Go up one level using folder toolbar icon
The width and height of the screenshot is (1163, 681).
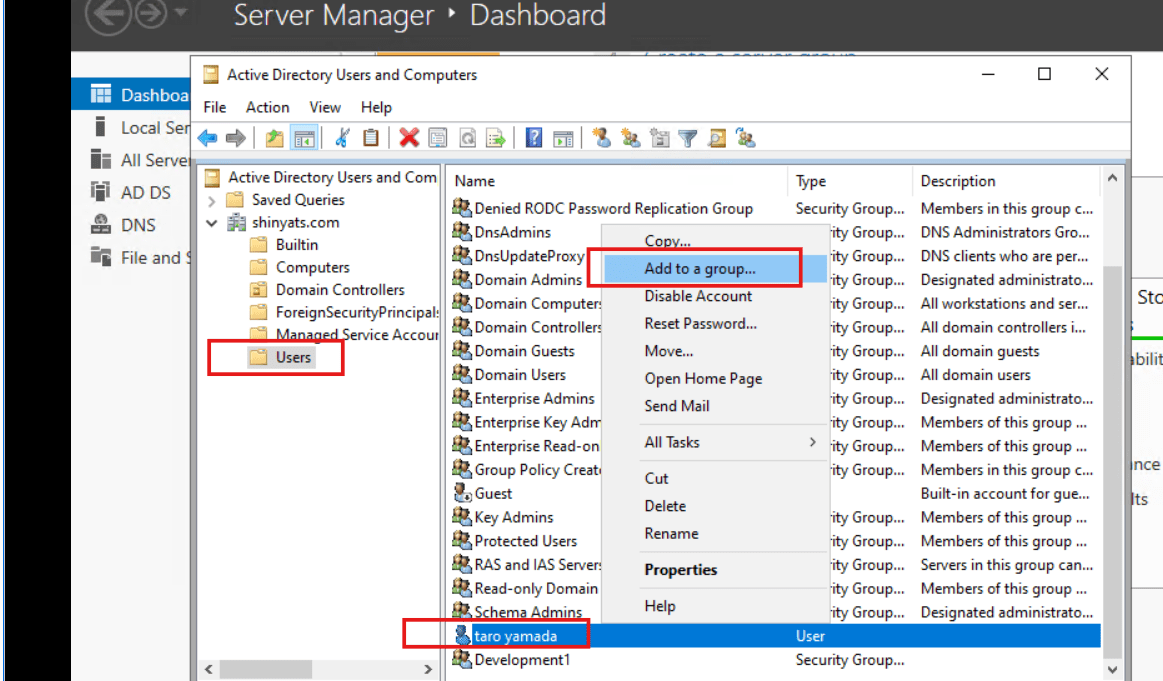pyautogui.click(x=274, y=138)
